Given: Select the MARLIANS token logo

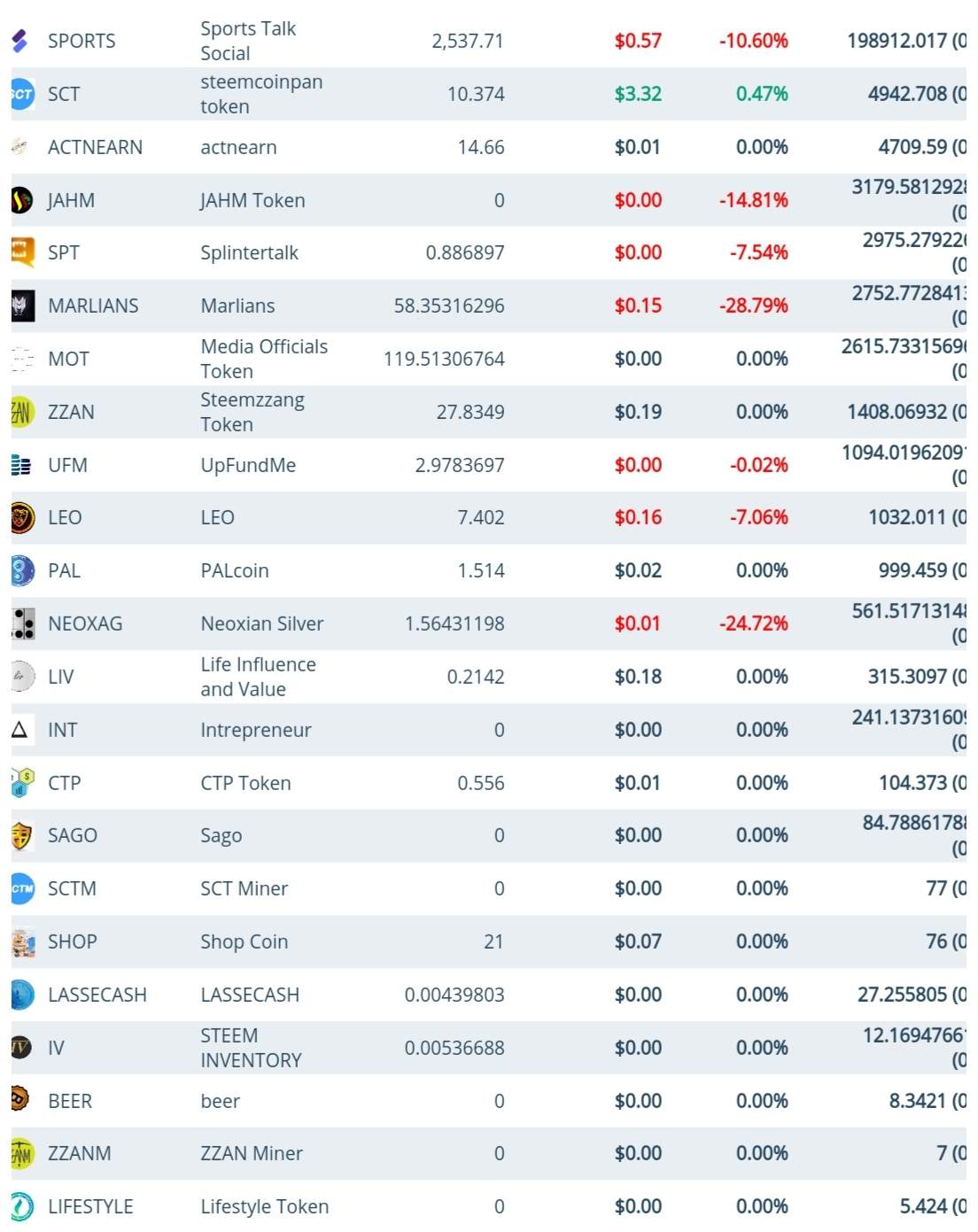Looking at the screenshot, I should tap(22, 306).
